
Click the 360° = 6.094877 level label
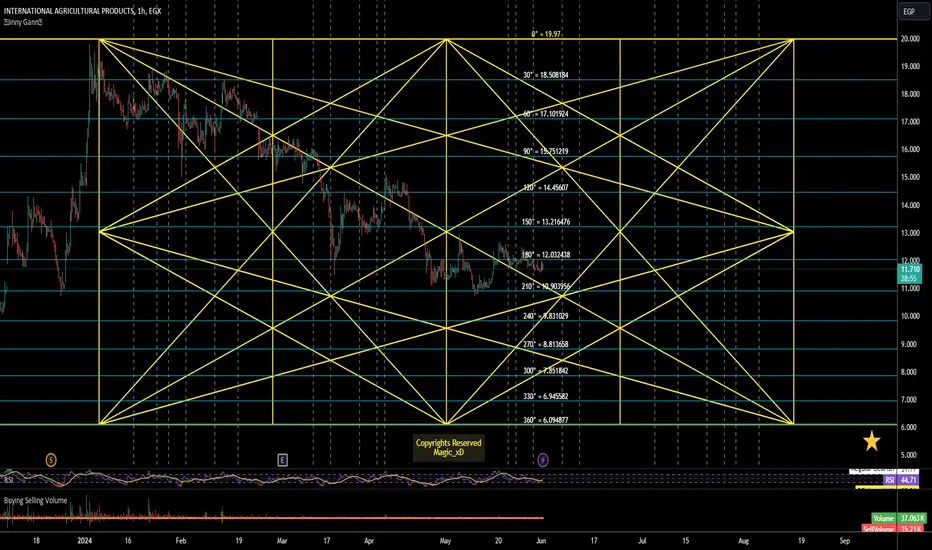click(x=546, y=420)
